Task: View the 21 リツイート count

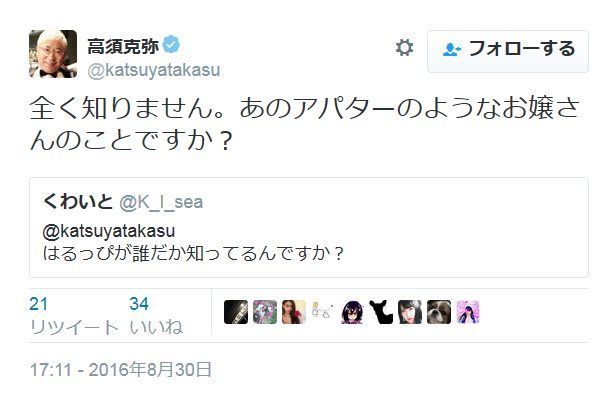Action: coord(74,315)
